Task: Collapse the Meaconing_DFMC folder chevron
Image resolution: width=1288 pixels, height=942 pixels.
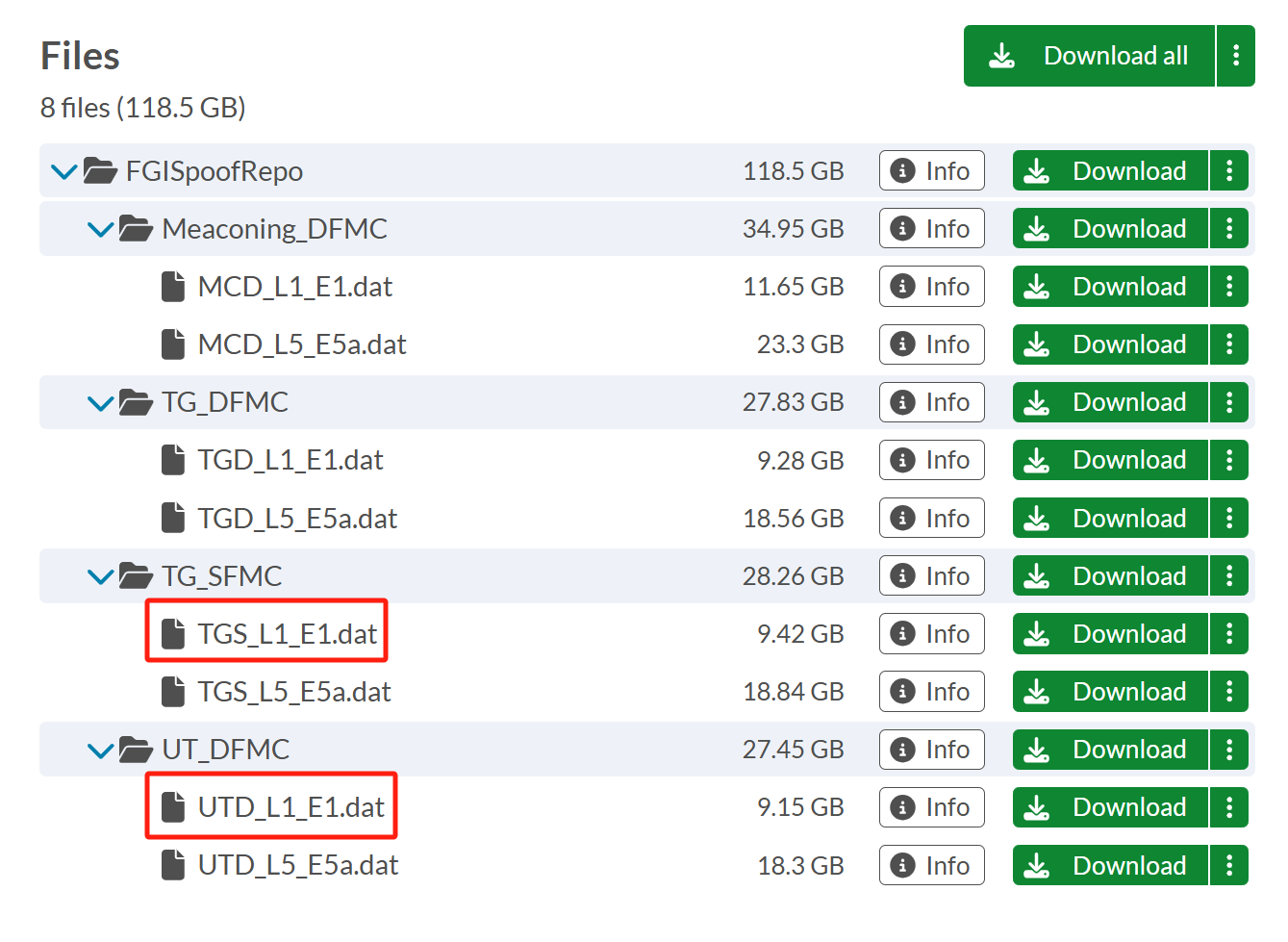Action: tap(100, 230)
